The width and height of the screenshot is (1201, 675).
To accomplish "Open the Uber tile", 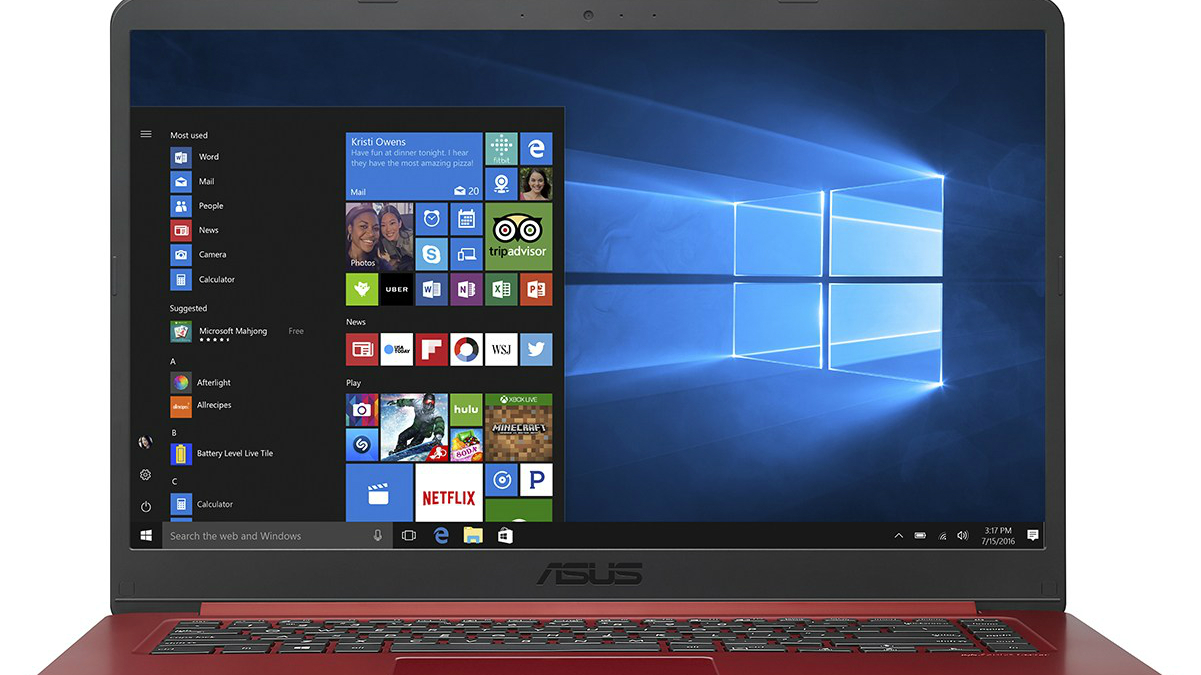I will tap(396, 289).
